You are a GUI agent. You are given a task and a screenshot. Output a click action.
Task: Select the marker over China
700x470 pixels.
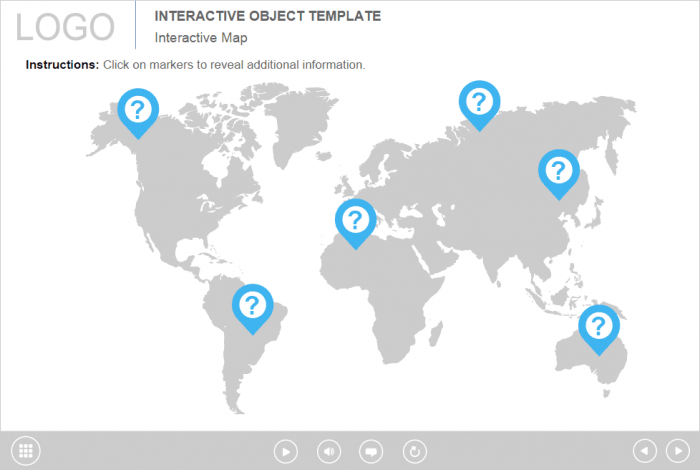[558, 170]
